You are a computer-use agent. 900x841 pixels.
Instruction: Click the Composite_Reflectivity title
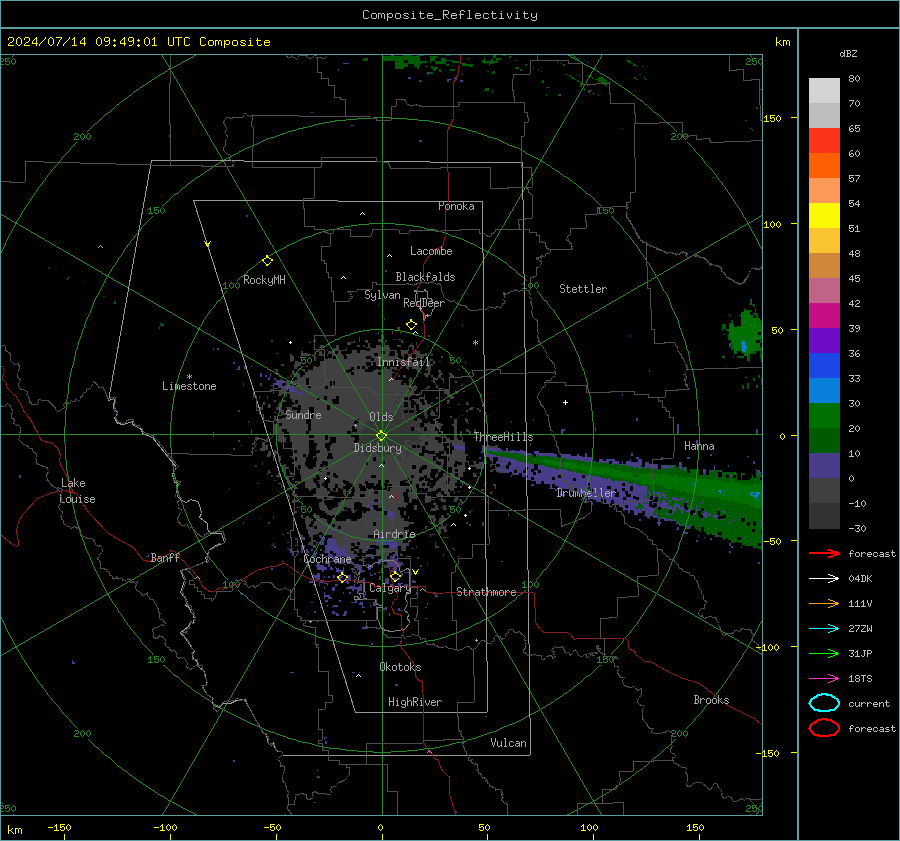point(450,15)
